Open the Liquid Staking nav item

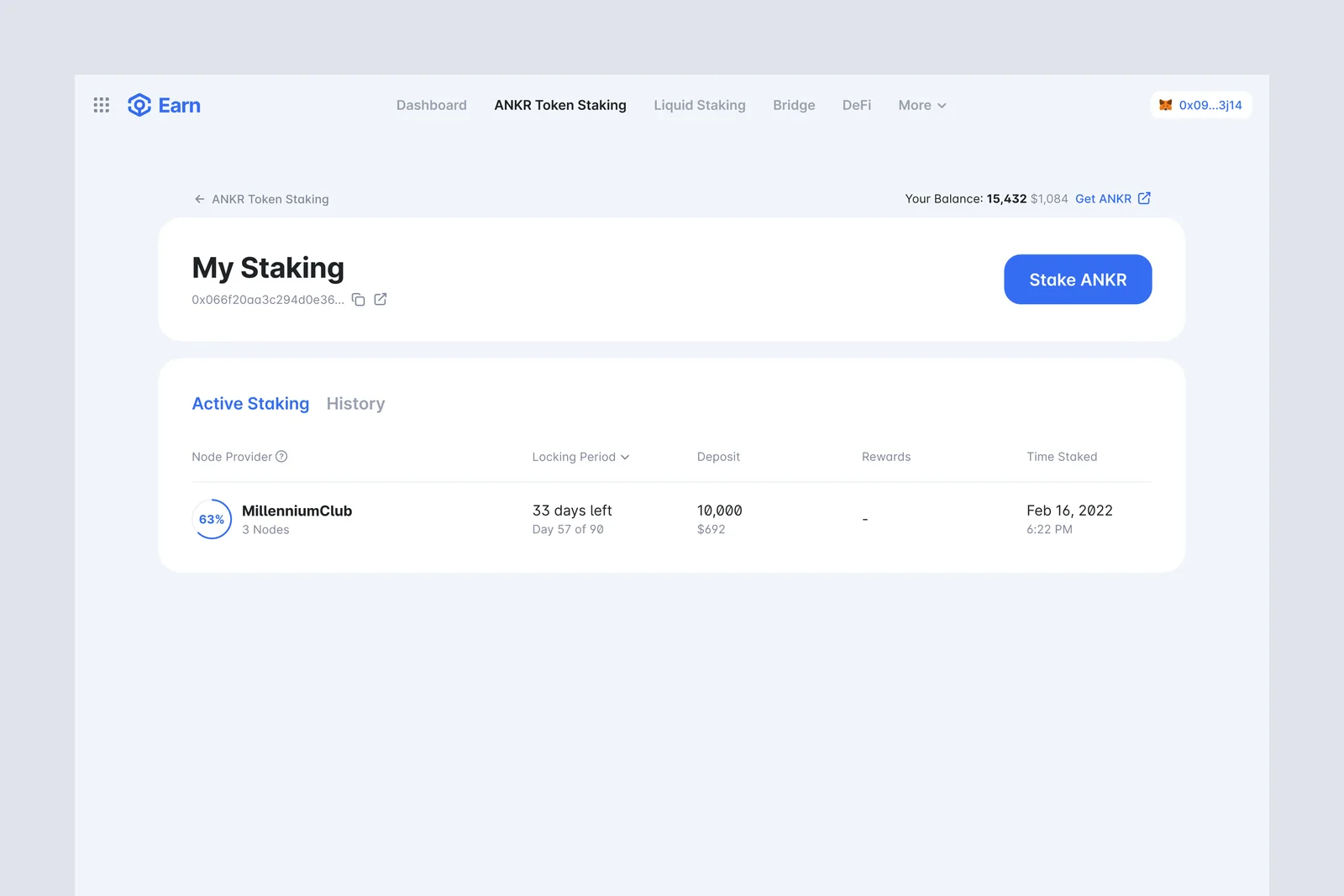click(x=700, y=105)
